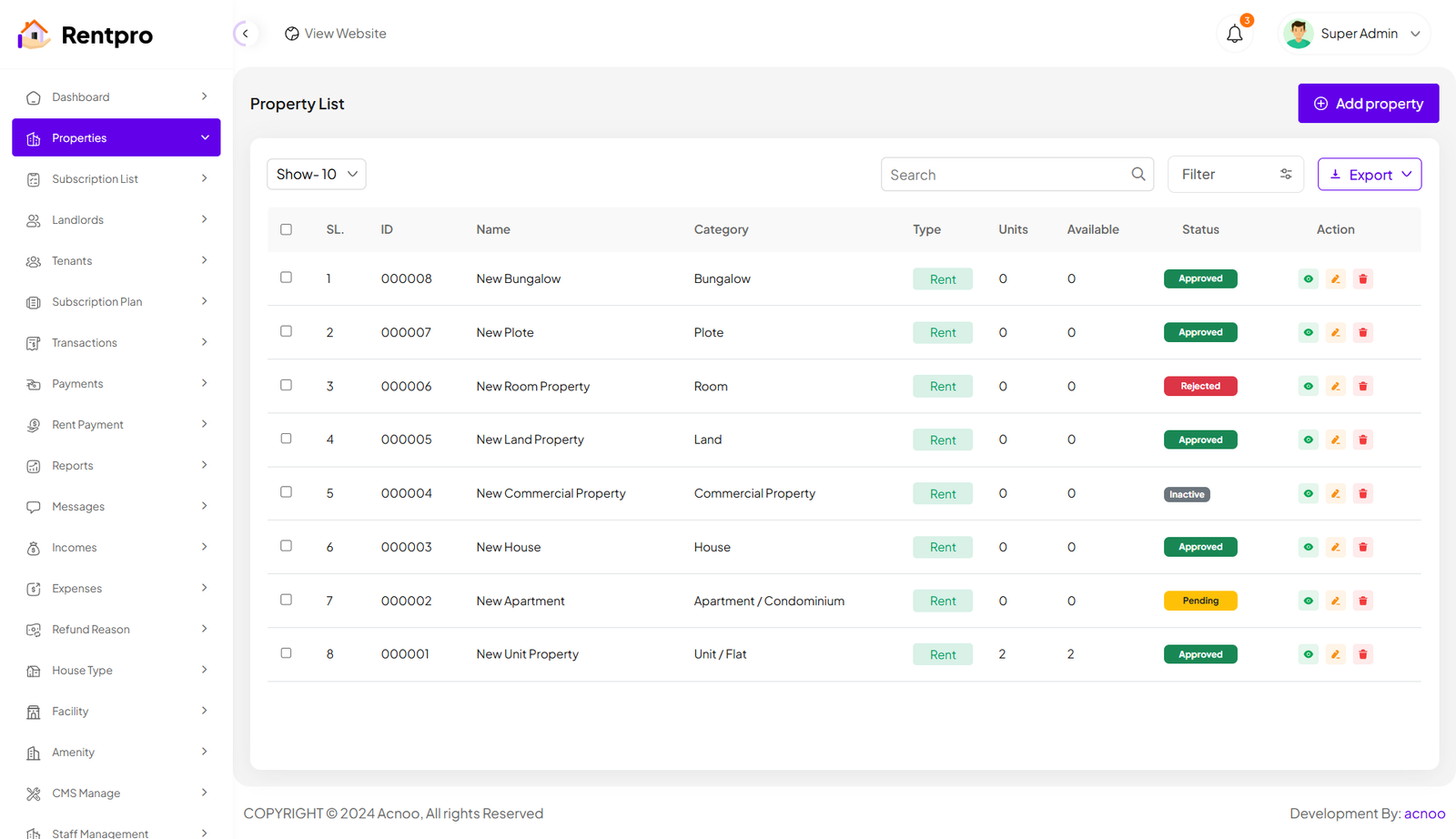Screen dimensions: 1456x839
Task: Check the box for New Land Property row
Action: click(x=286, y=439)
